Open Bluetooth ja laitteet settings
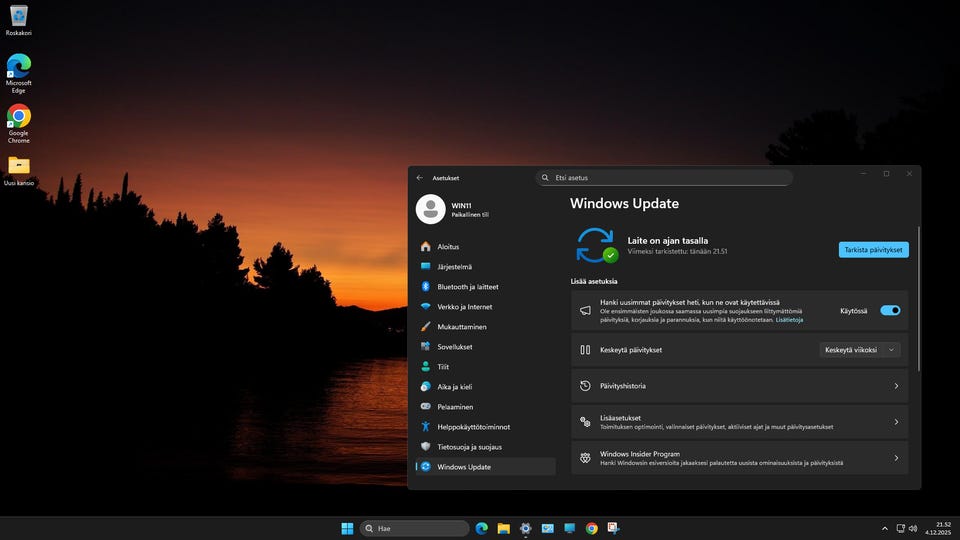The width and height of the screenshot is (960, 540). click(x=467, y=287)
